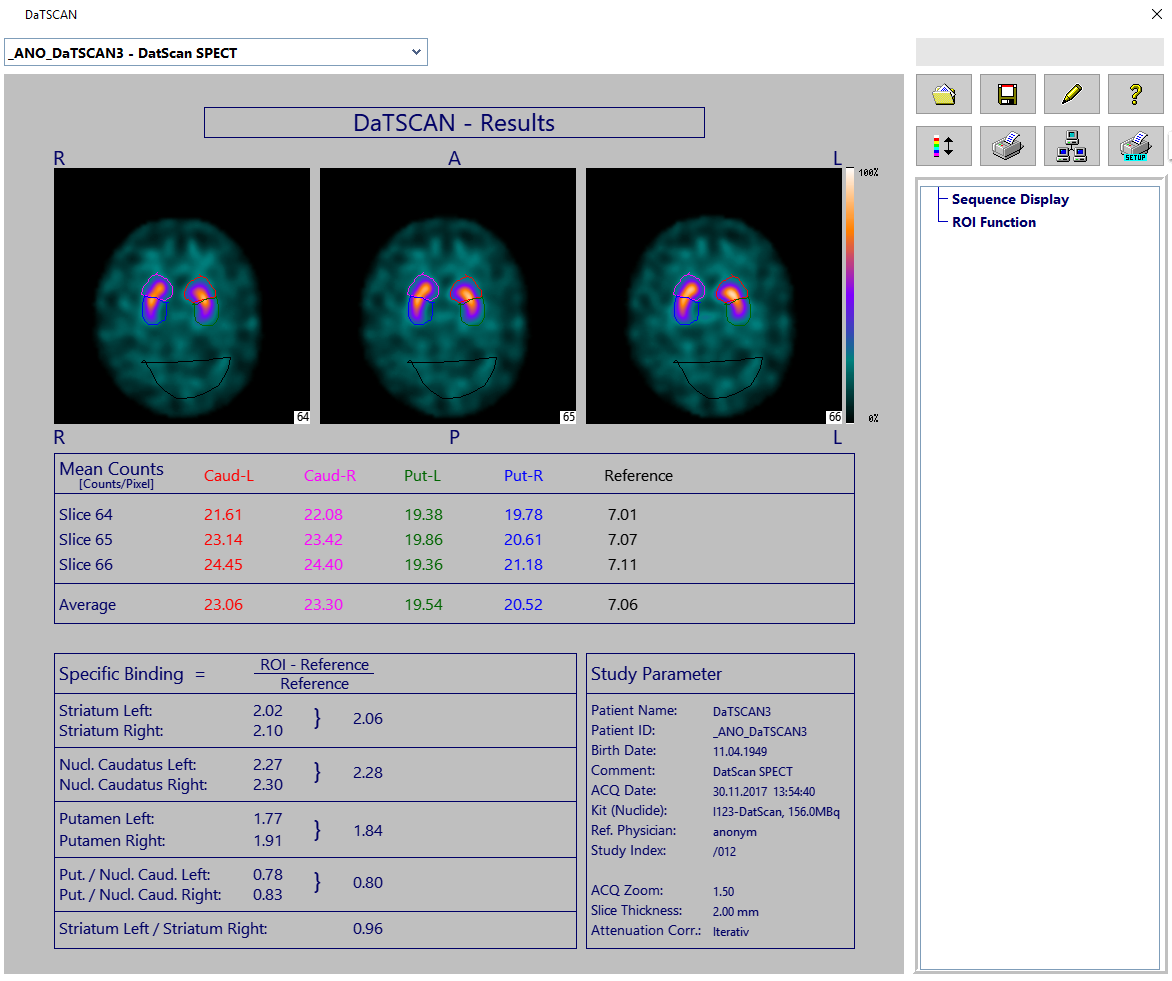
Task: Select the pencil annotation tool
Action: pos(1071,93)
